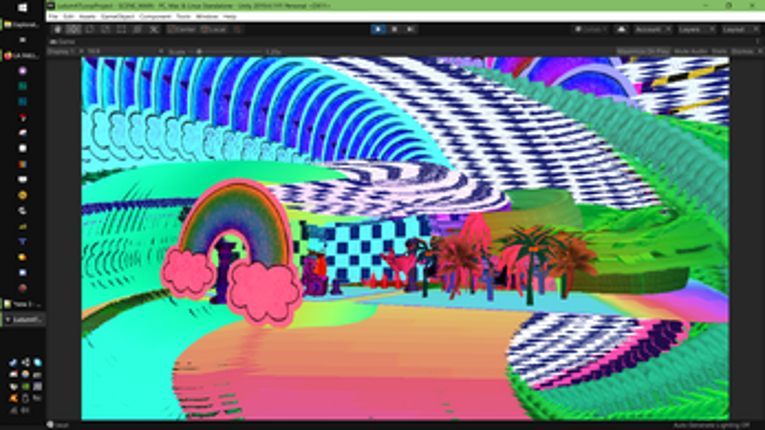Click Auto Generate Lighting Off status text
Screen dimensions: 765x430
711,426
